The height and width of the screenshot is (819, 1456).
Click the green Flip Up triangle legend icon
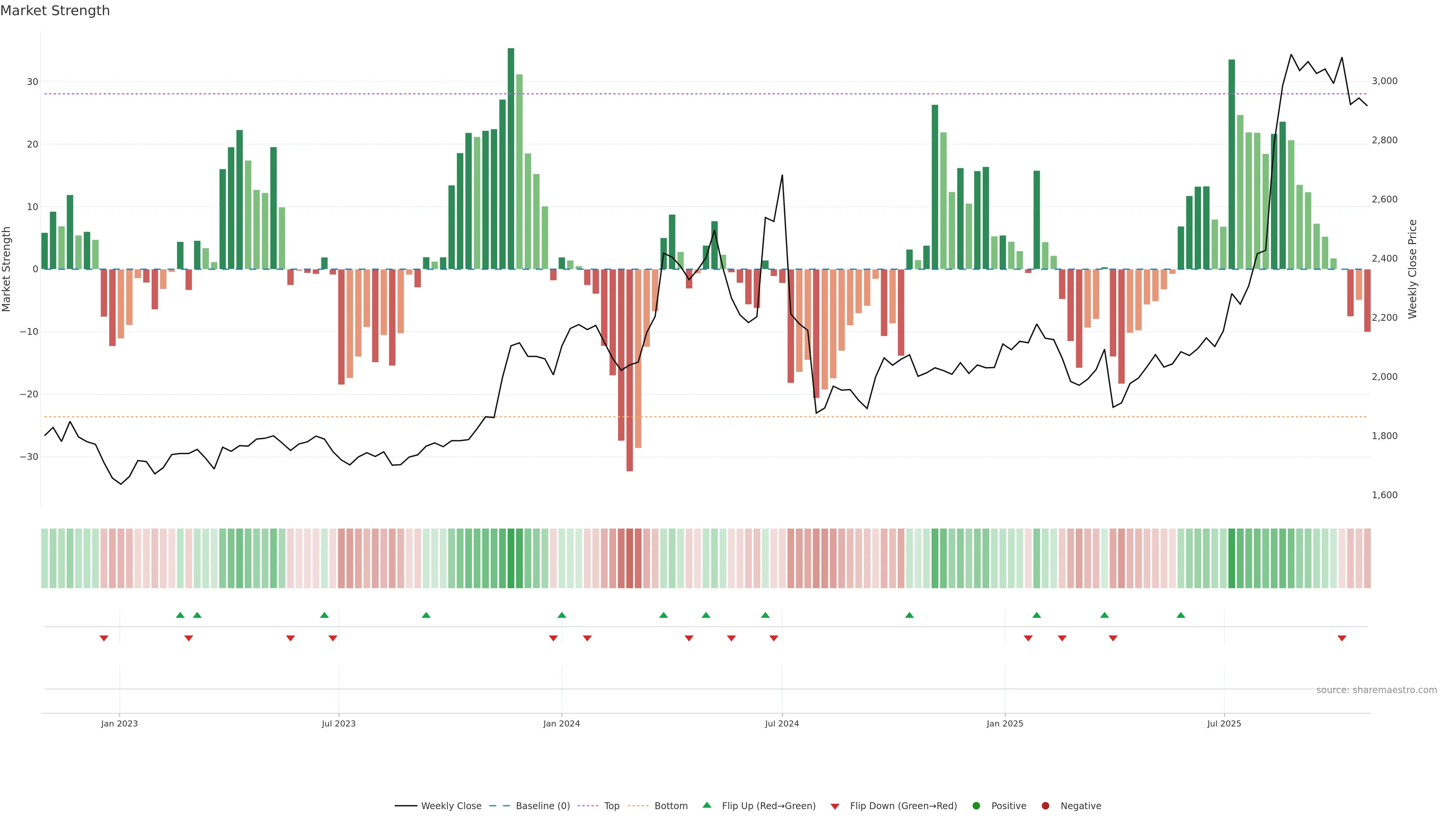pos(706,805)
